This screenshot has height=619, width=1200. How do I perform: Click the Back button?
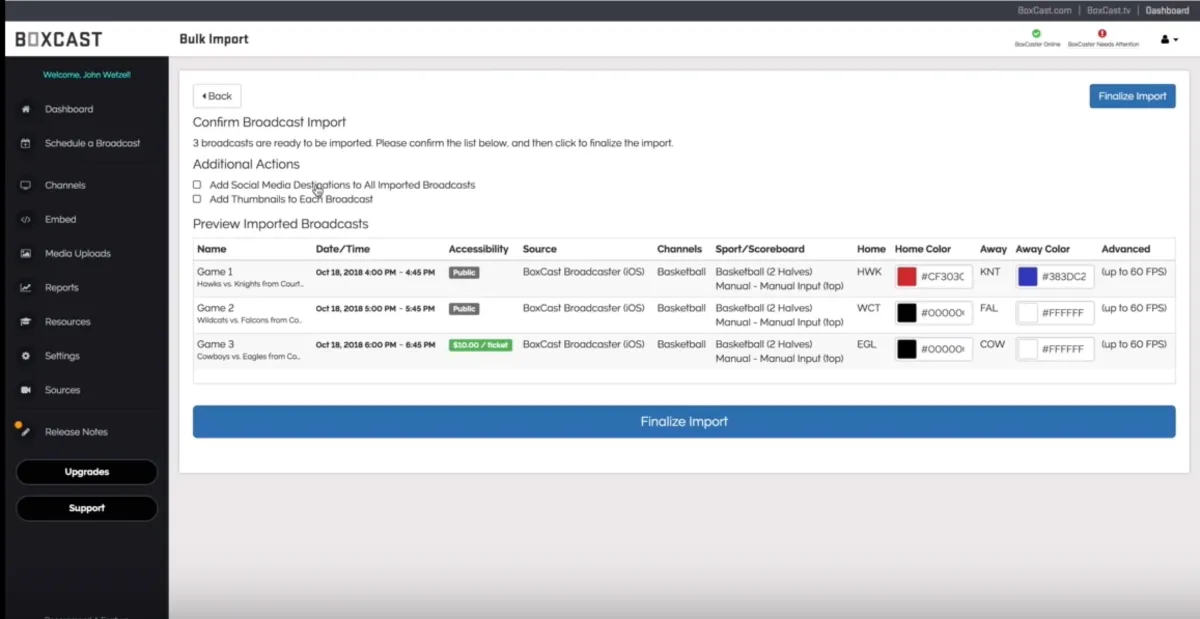(217, 96)
